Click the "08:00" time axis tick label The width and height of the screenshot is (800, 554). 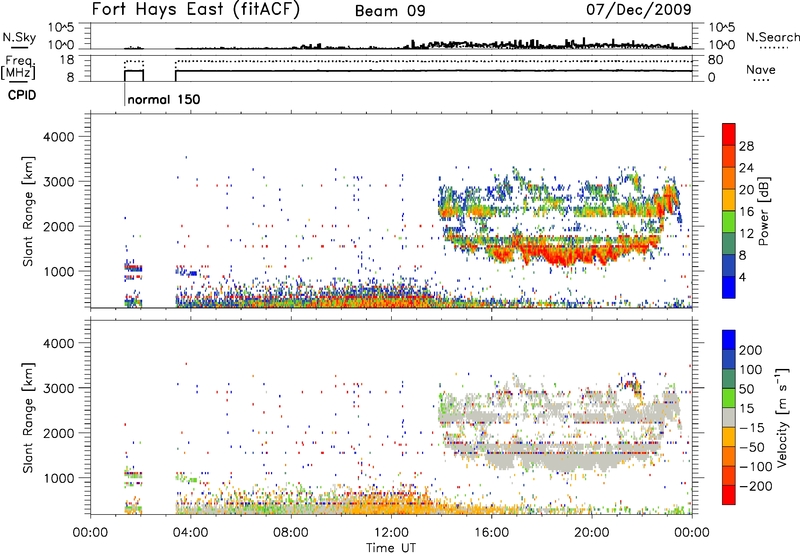(291, 533)
